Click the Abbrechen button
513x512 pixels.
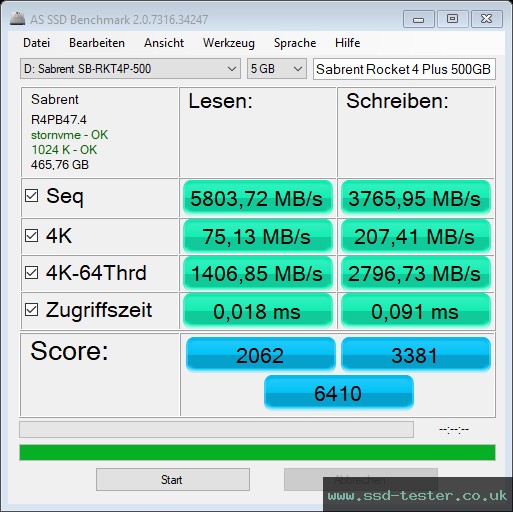[x=360, y=480]
